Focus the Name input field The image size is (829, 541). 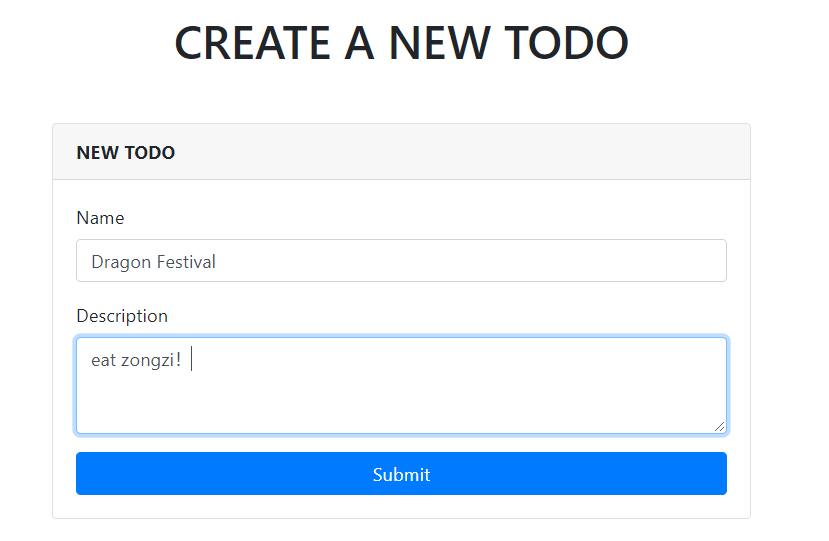click(400, 261)
